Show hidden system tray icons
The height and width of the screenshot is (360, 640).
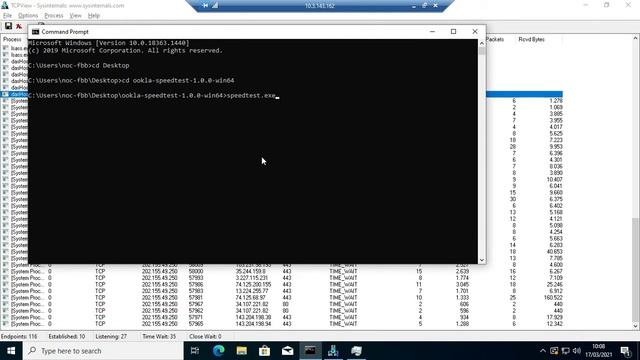(542, 351)
